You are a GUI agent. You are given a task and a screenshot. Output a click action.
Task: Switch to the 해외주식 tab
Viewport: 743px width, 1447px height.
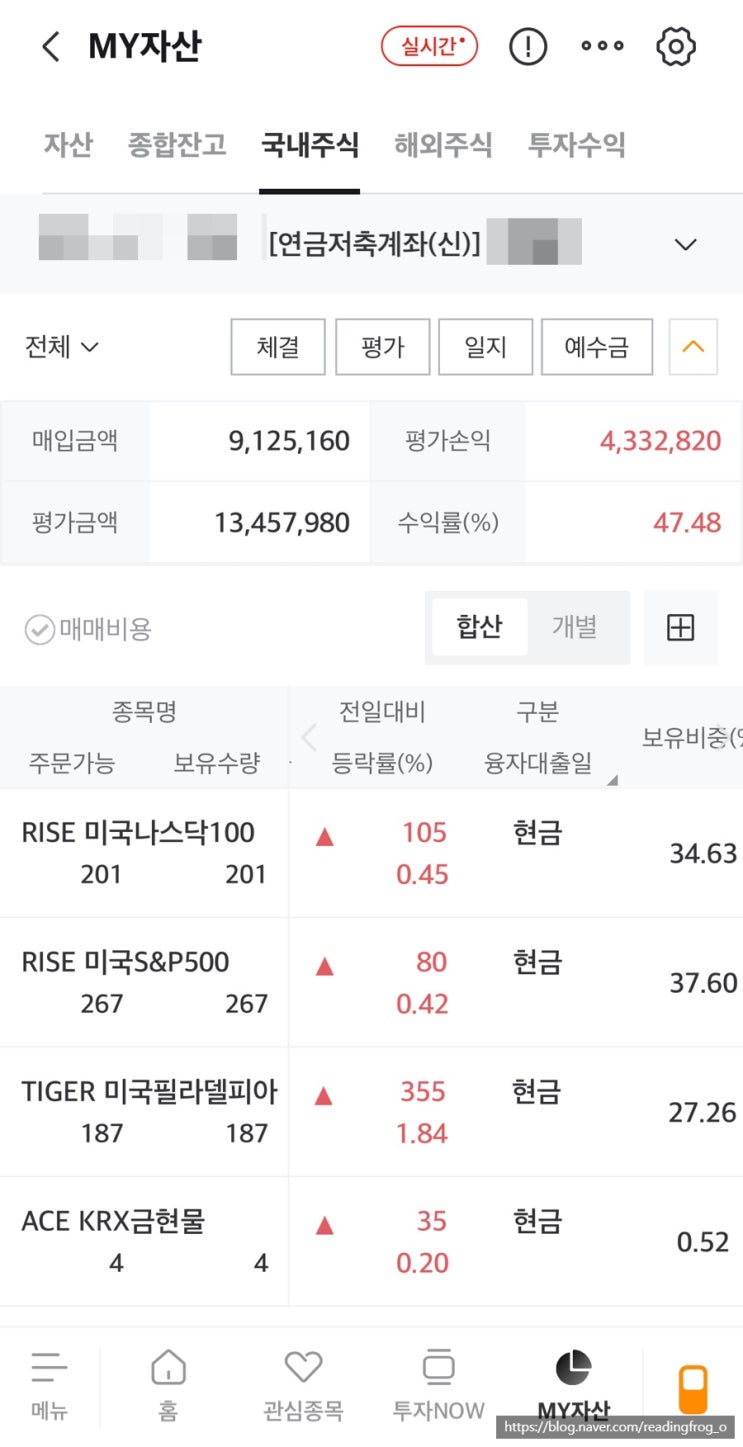443,145
